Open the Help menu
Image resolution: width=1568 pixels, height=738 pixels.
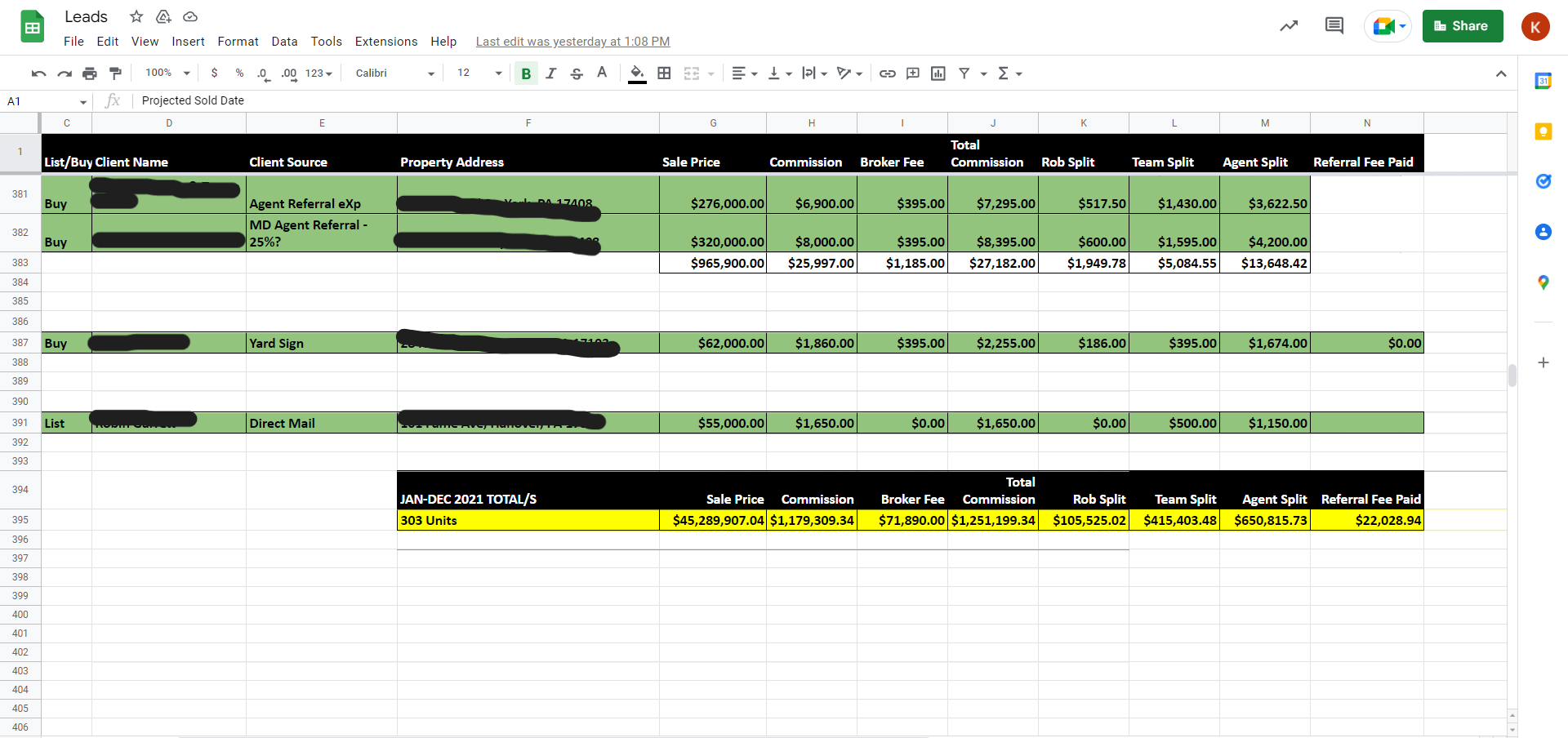coord(443,42)
